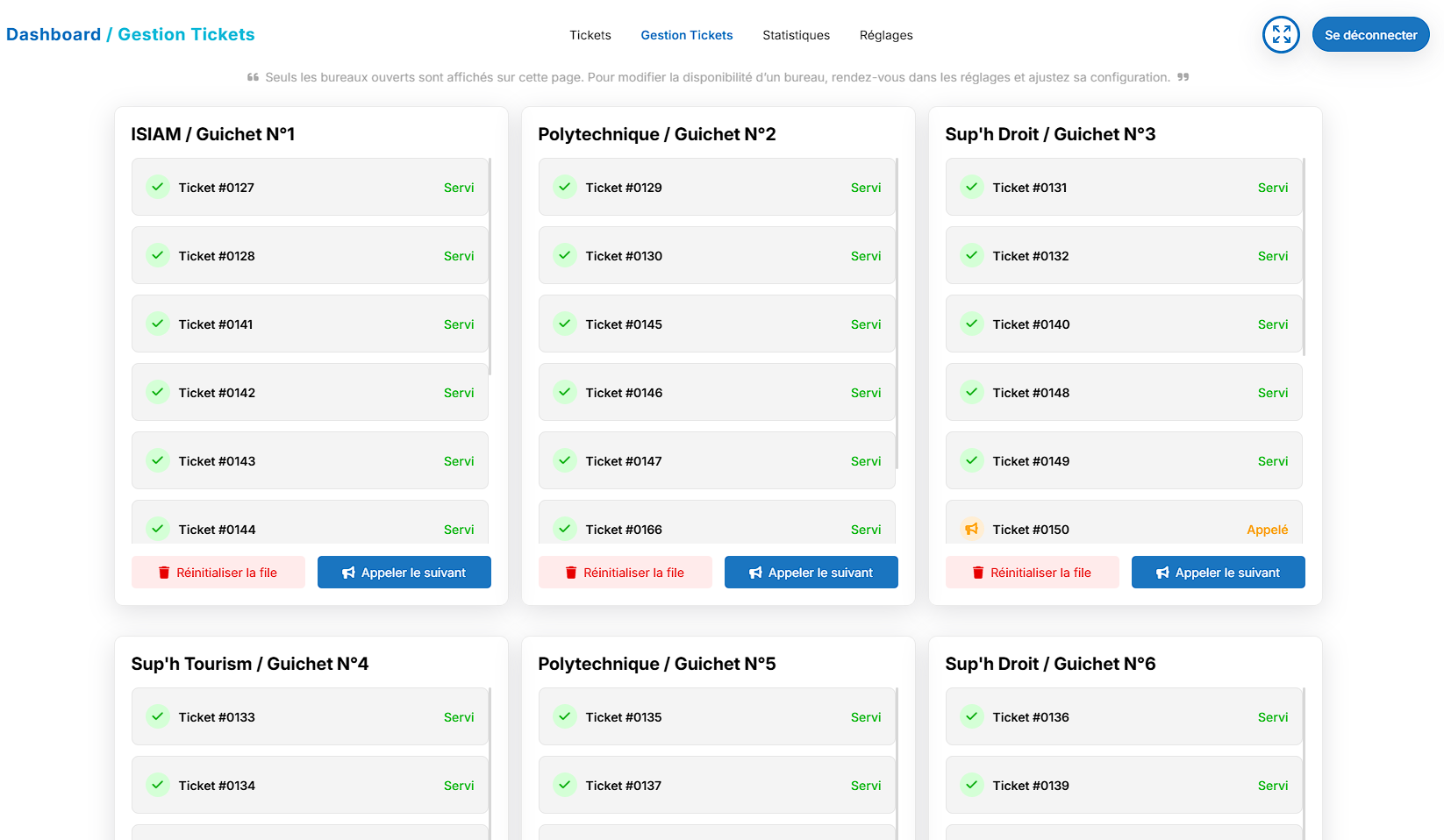Select the Ticket #0150 Appelé row
The width and height of the screenshot is (1444, 840).
point(1123,526)
